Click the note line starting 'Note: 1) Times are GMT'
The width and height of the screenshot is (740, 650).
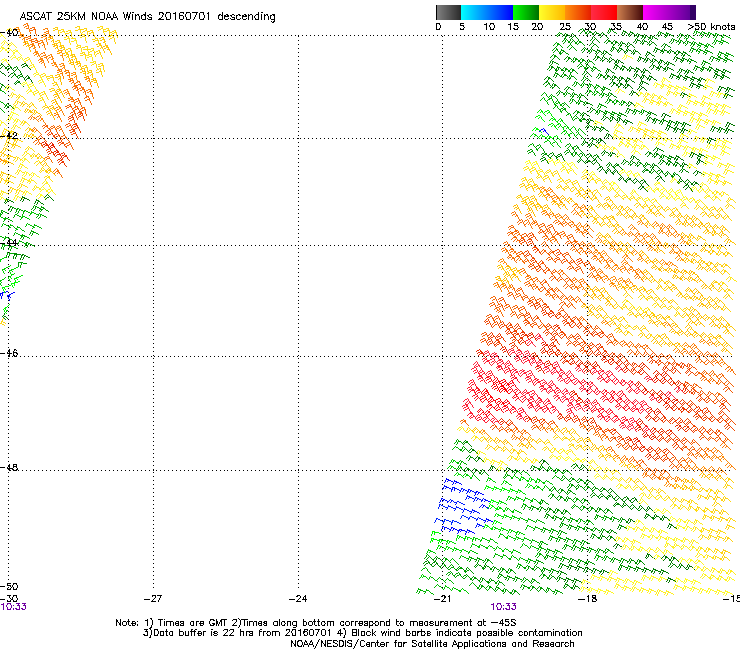(316, 623)
